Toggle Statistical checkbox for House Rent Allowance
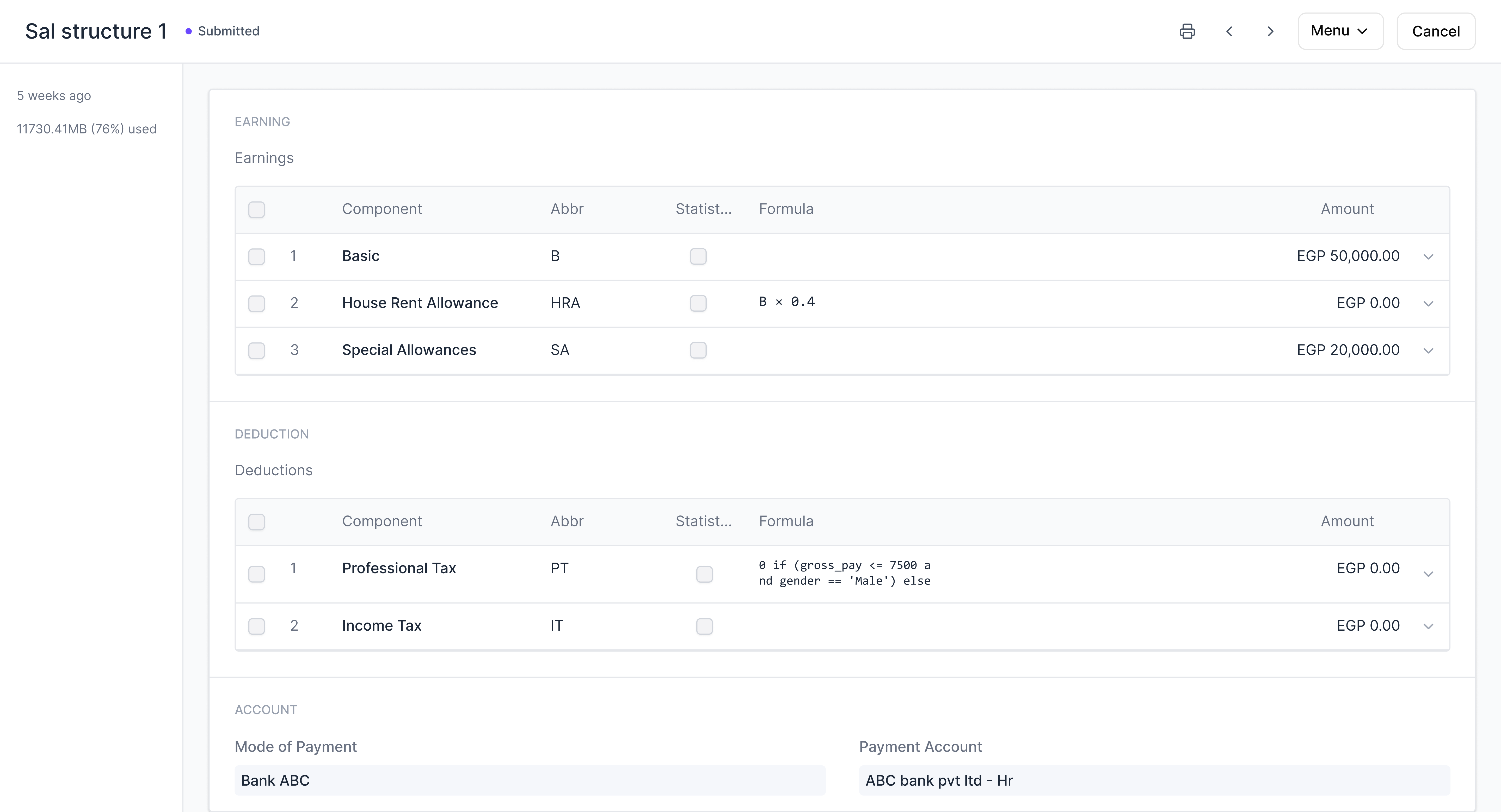The image size is (1501, 812). coord(698,304)
